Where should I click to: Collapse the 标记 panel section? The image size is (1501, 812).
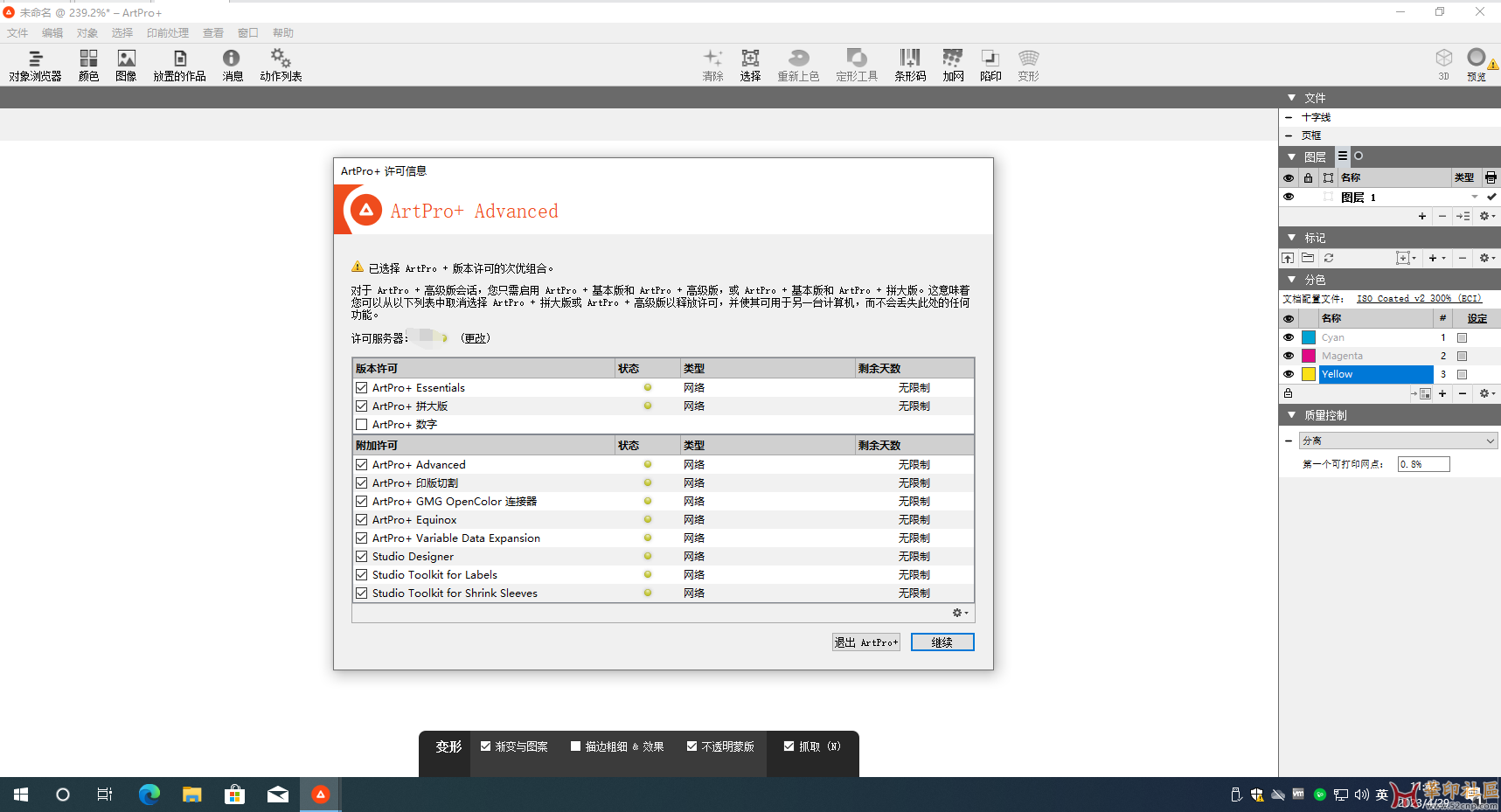tap(1291, 238)
